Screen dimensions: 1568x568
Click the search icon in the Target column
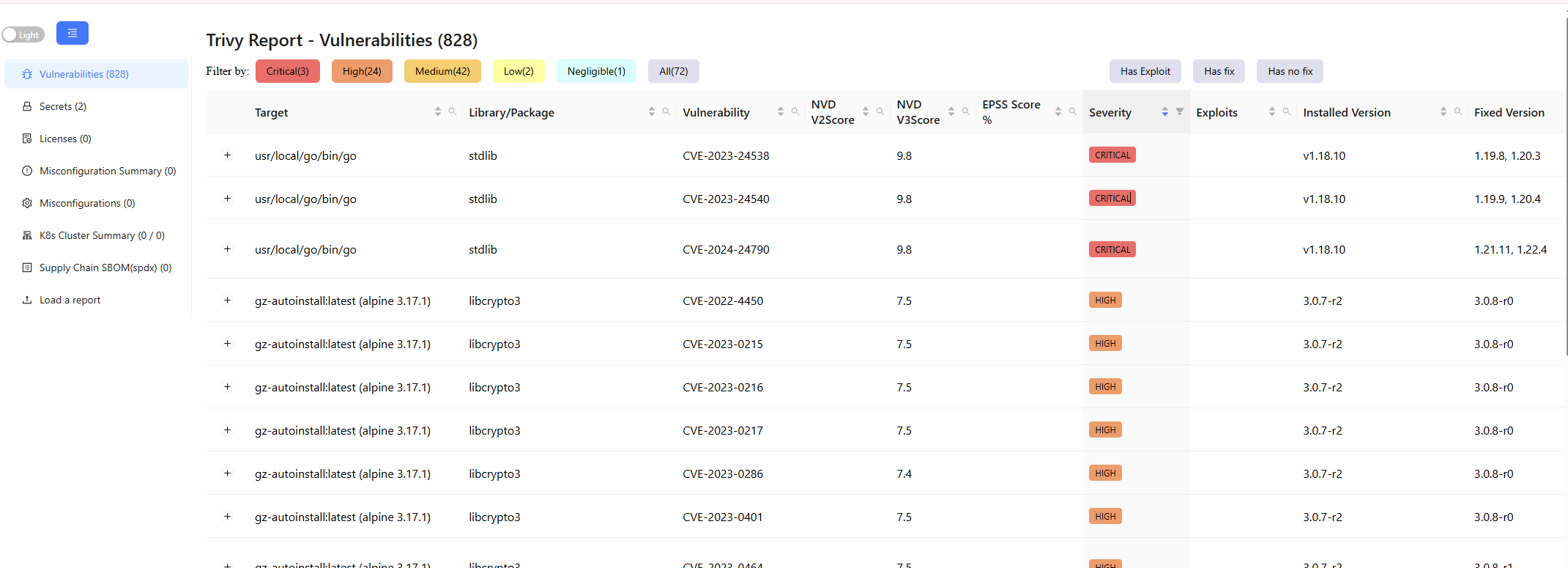click(453, 111)
